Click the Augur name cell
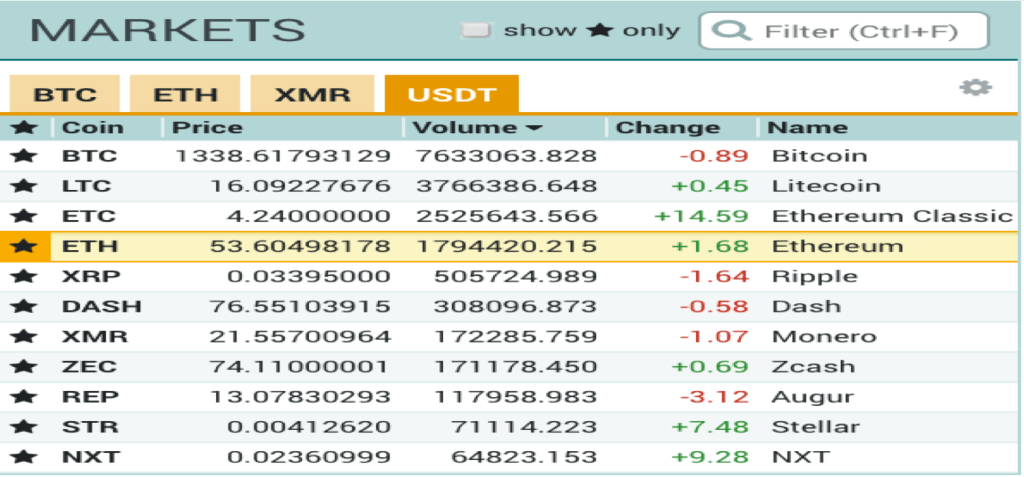The height and width of the screenshot is (477, 1024). point(812,396)
